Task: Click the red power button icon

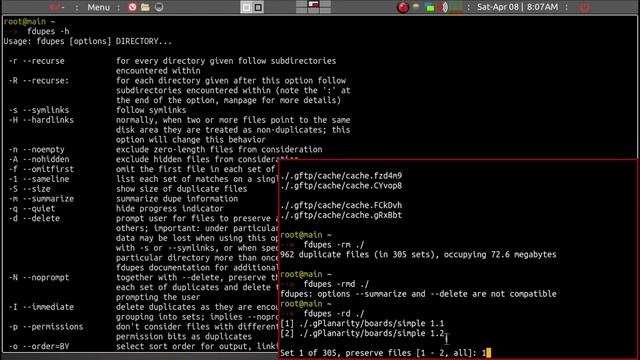Action: point(584,7)
